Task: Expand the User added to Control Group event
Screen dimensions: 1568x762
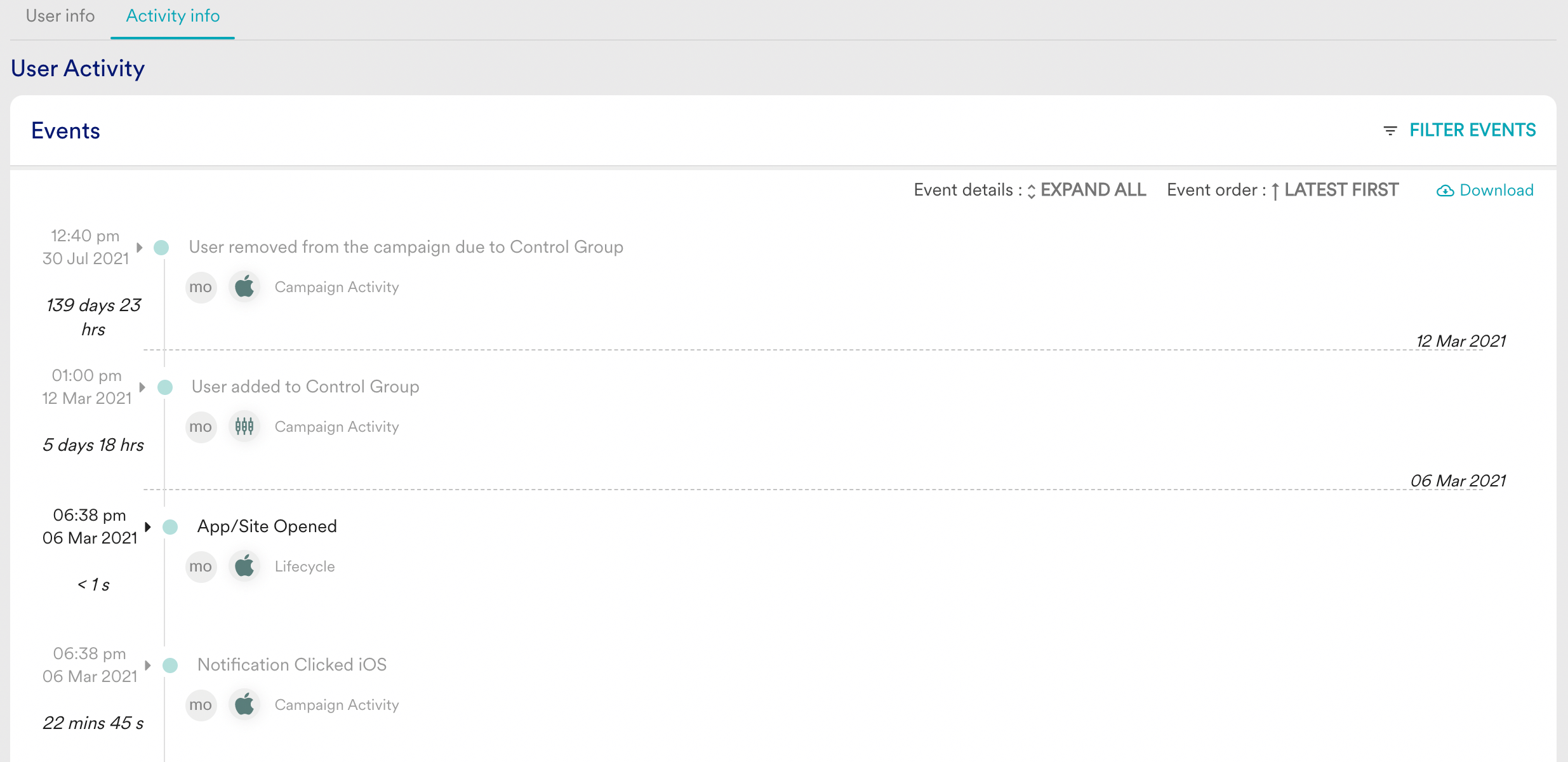Action: coord(142,387)
